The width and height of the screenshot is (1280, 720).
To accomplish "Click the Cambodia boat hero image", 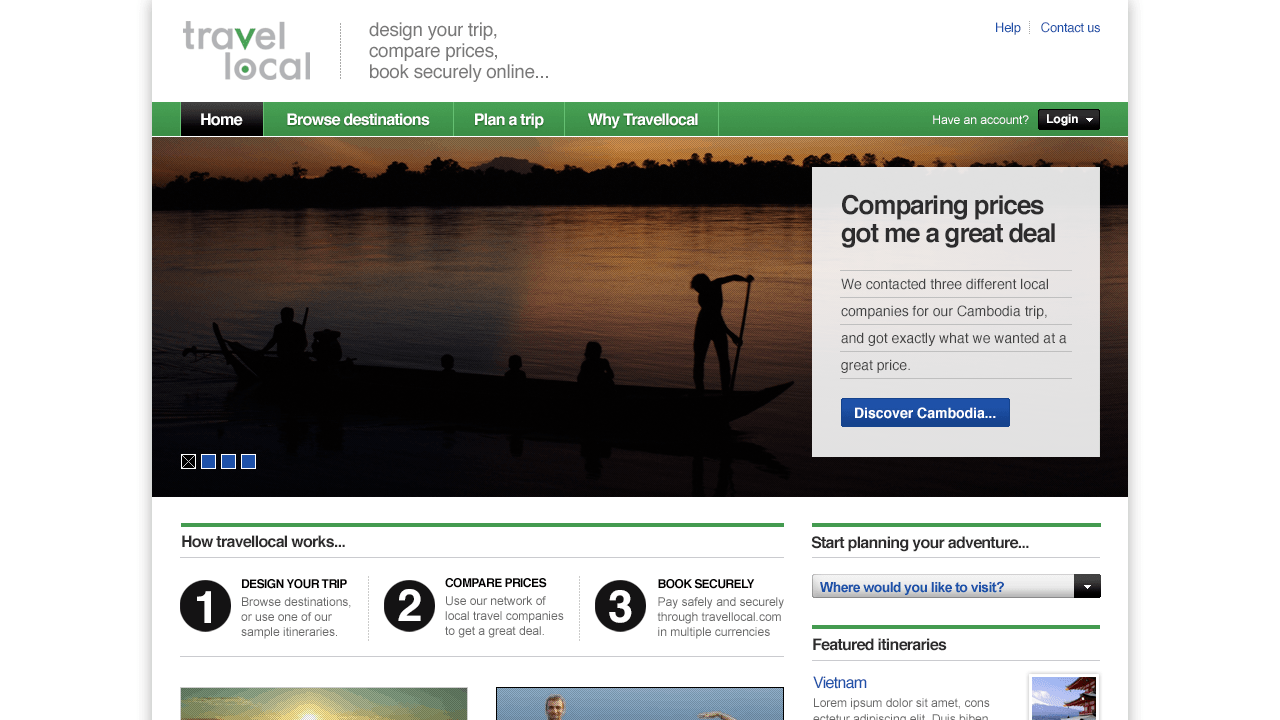I will click(480, 320).
